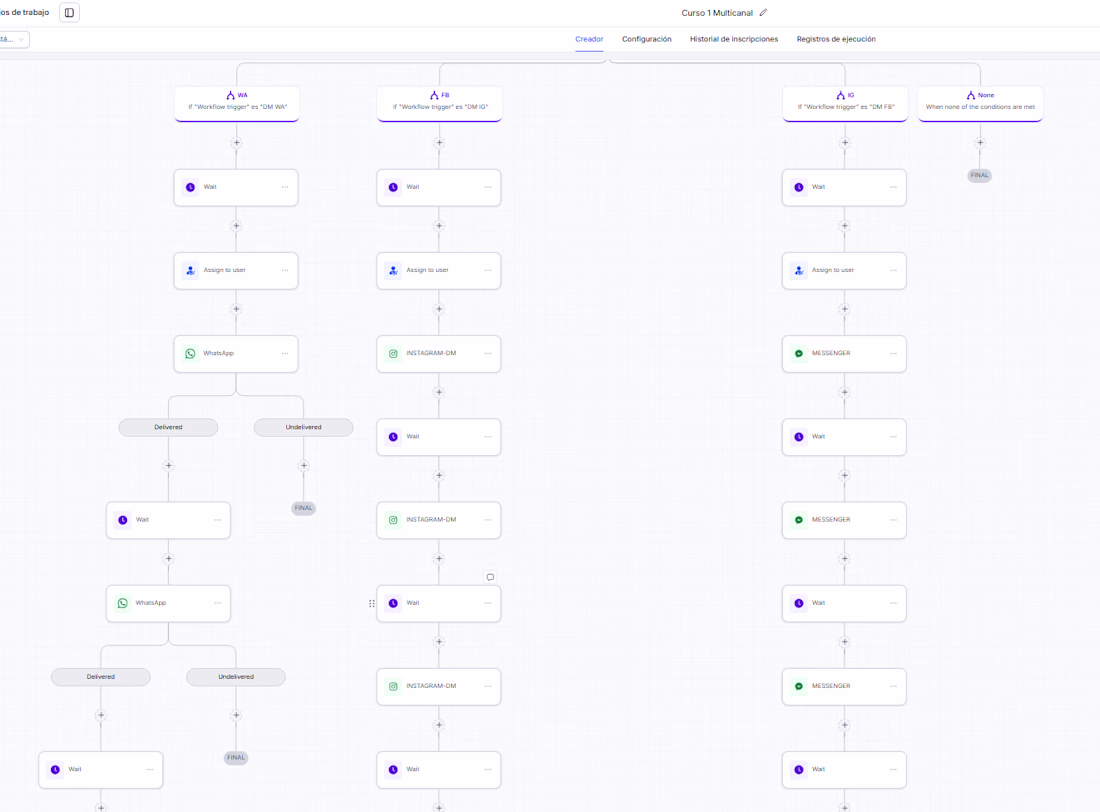The height and width of the screenshot is (812, 1100).
Task: Click the clock icon of the first Wait in WA branch
Action: [190, 187]
